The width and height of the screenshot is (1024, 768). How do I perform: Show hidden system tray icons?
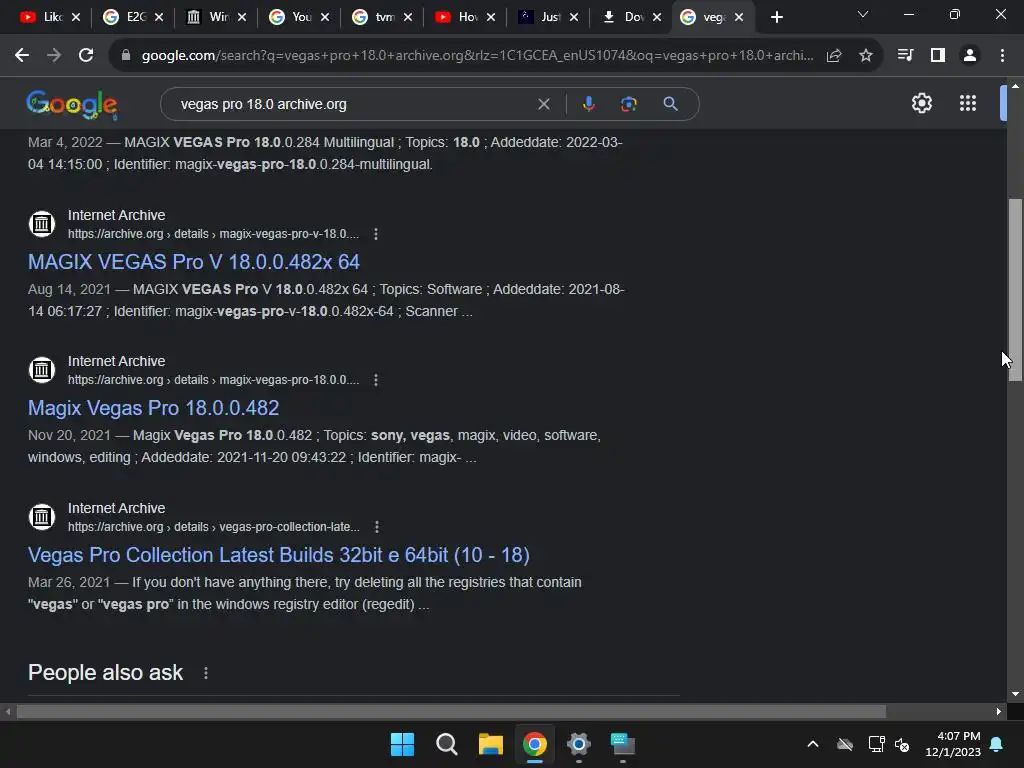point(813,744)
